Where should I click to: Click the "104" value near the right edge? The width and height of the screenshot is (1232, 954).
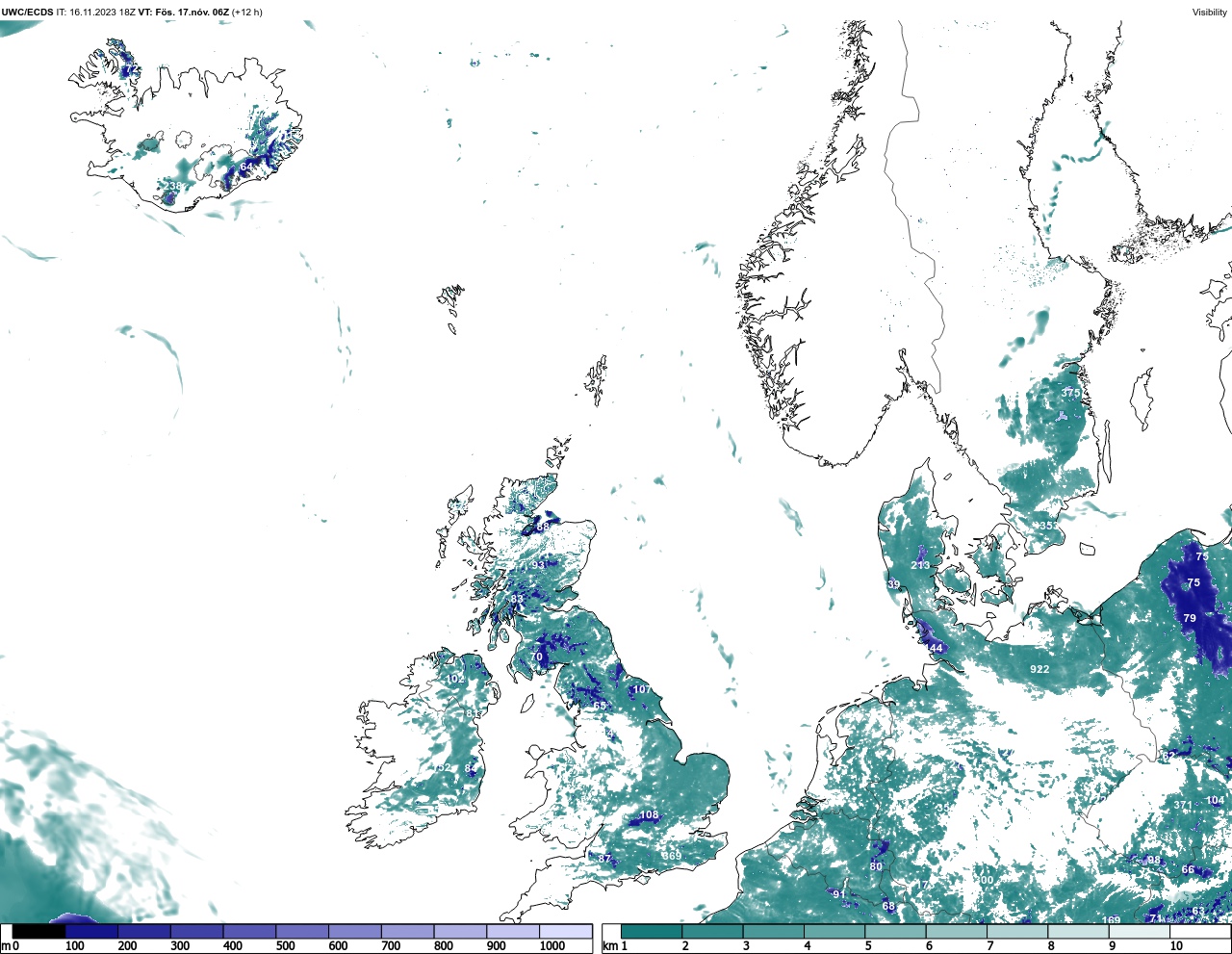tap(1216, 801)
